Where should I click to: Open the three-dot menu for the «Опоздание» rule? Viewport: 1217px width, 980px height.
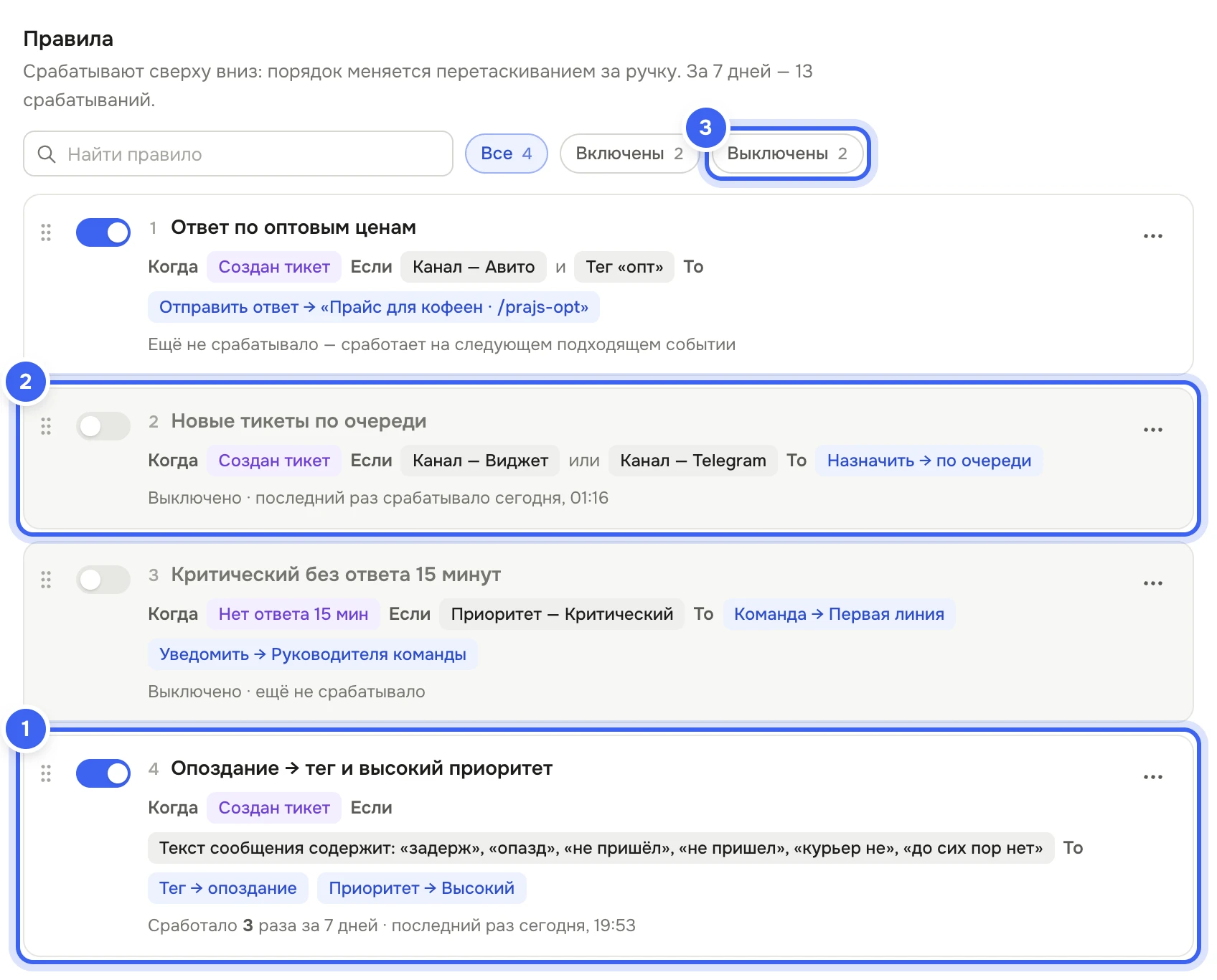coord(1152,777)
